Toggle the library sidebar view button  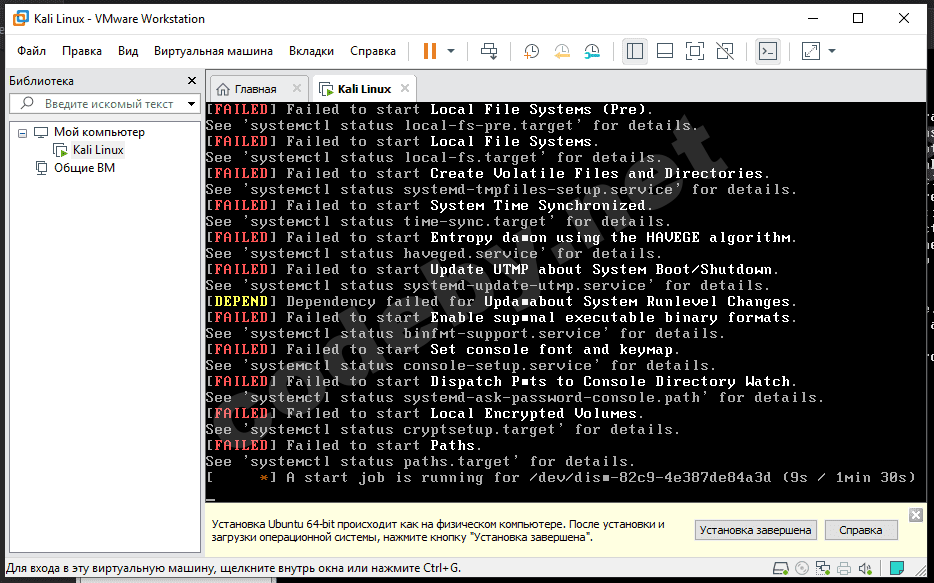(x=635, y=51)
